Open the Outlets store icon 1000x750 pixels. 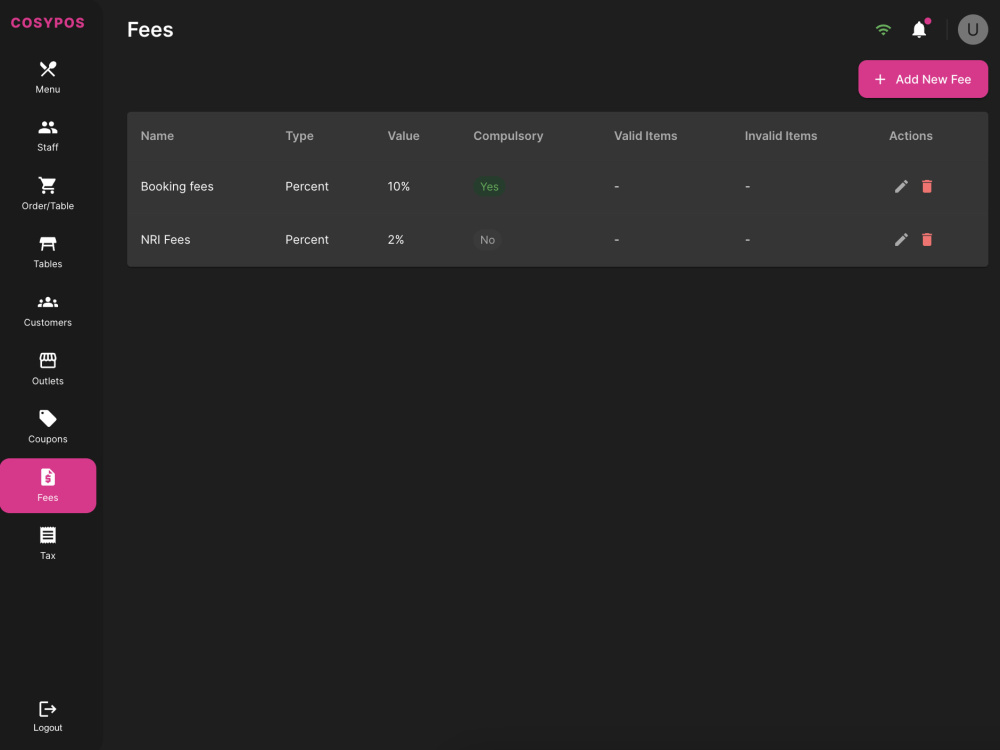pos(48,360)
